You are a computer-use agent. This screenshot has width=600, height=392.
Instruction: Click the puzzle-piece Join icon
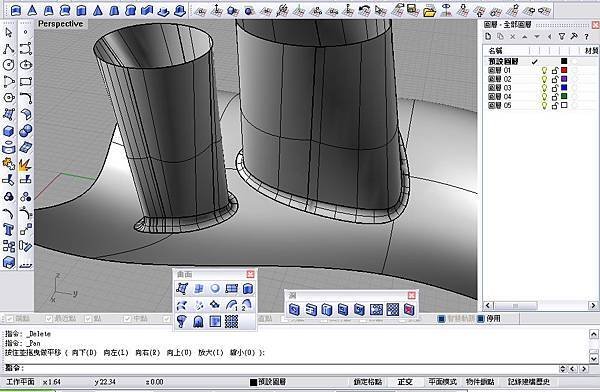pos(8,164)
